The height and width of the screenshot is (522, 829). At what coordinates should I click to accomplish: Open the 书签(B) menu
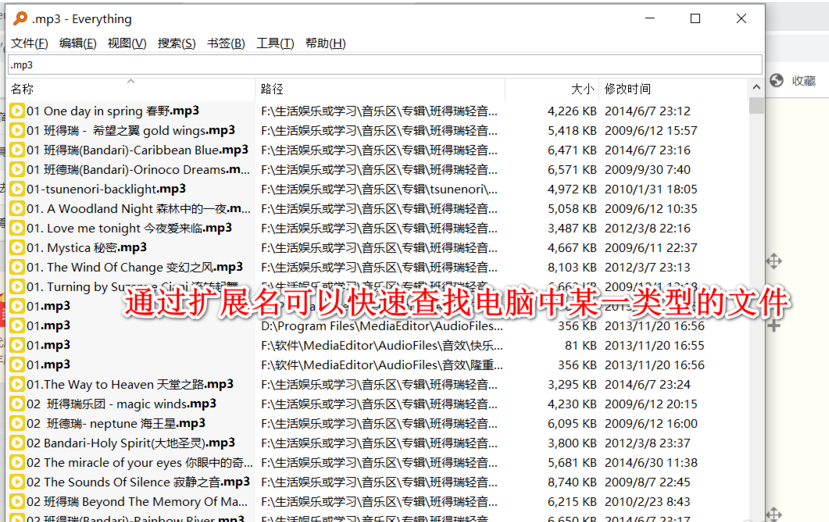point(226,43)
